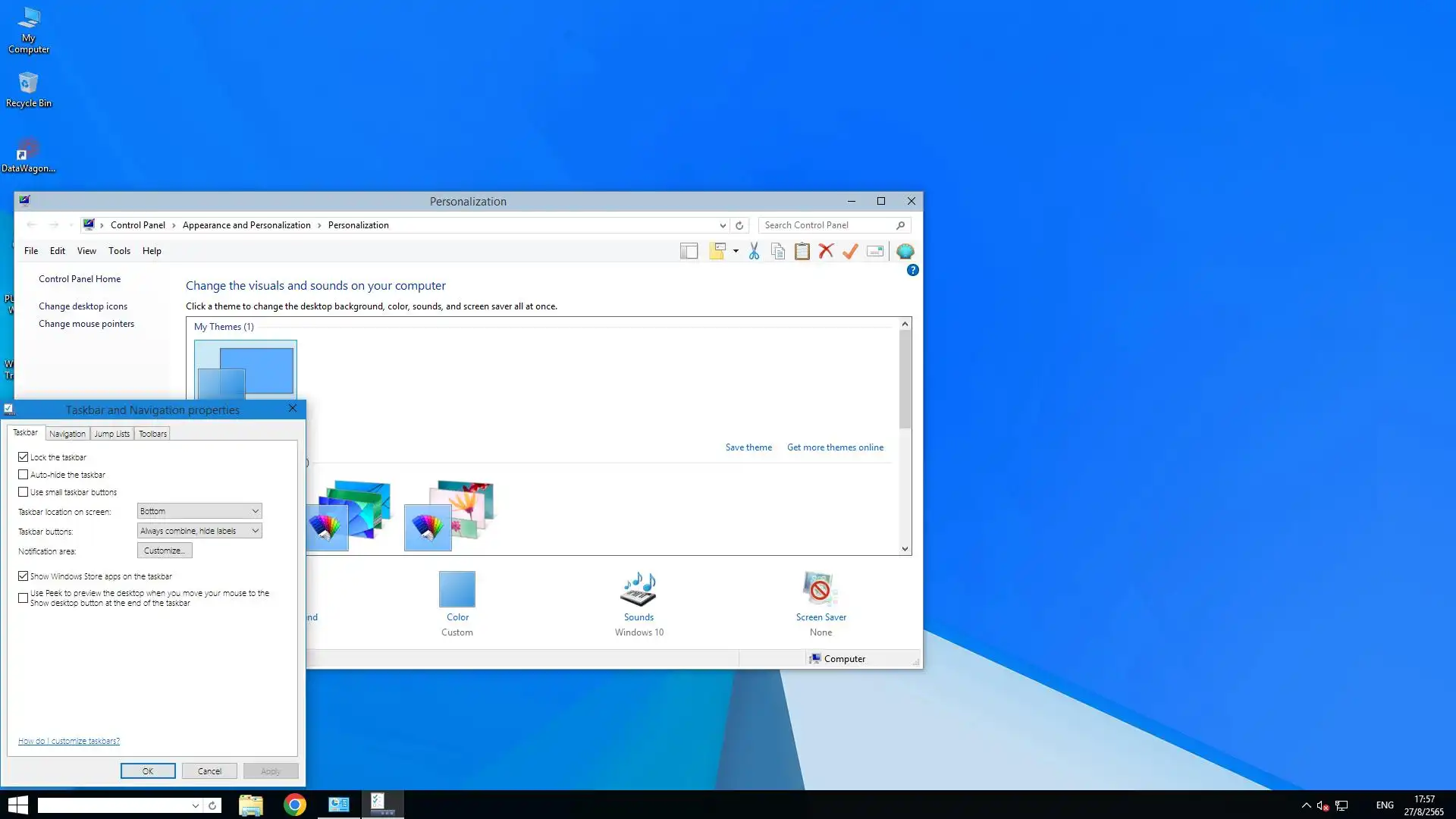Expand the address bar history dropdown arrow
The width and height of the screenshot is (1456, 819).
pos(723,225)
